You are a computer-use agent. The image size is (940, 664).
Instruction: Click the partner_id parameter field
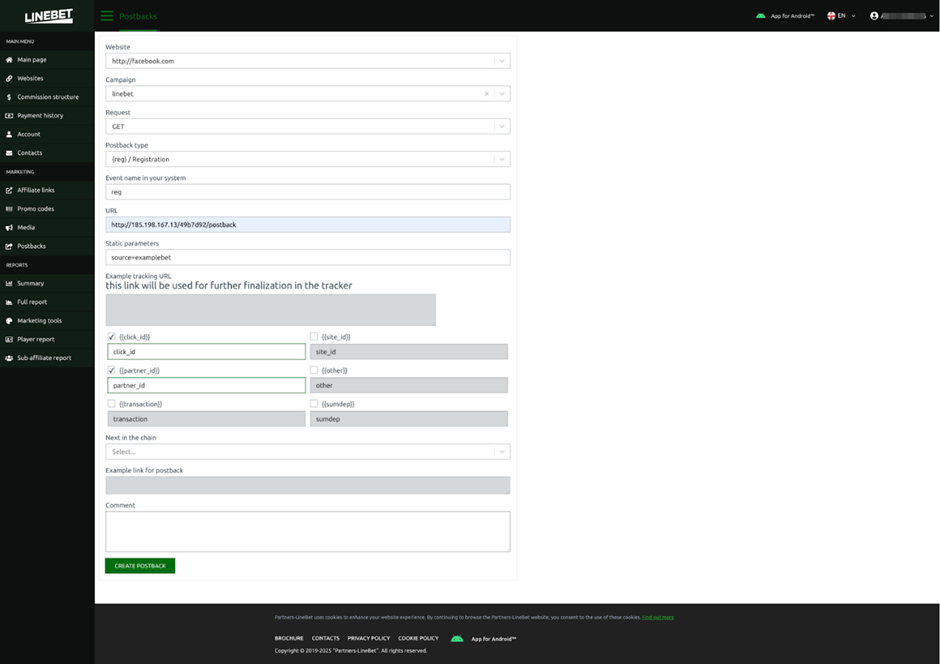click(x=206, y=385)
